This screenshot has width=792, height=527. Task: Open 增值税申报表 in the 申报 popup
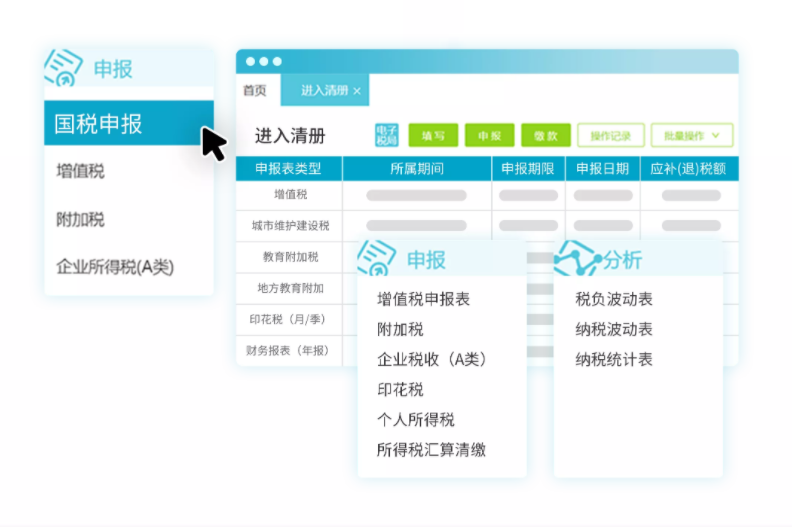[x=423, y=299]
